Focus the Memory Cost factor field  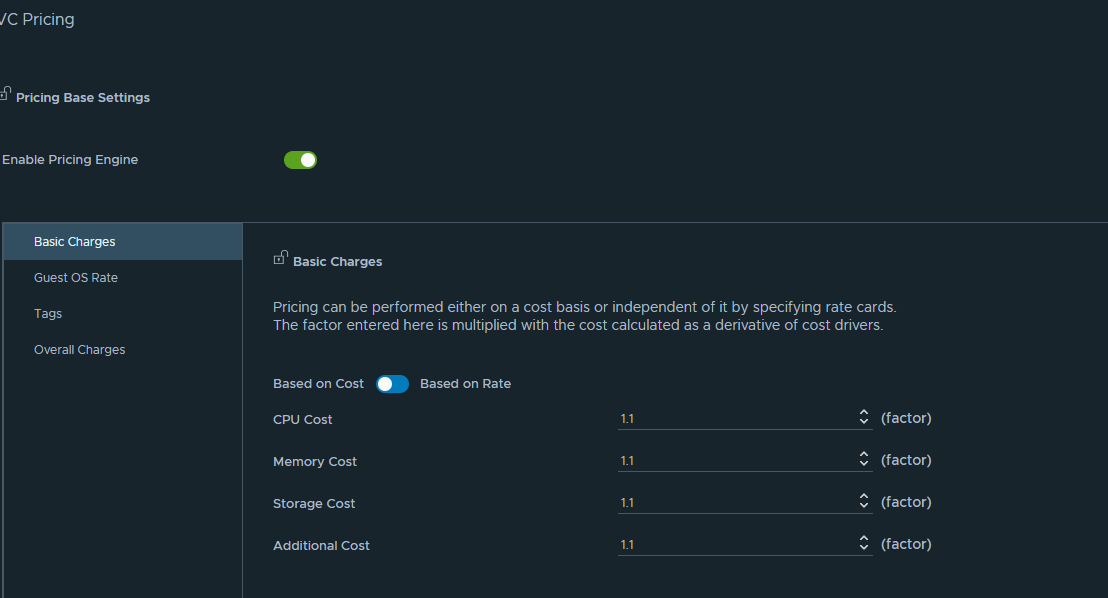click(735, 461)
